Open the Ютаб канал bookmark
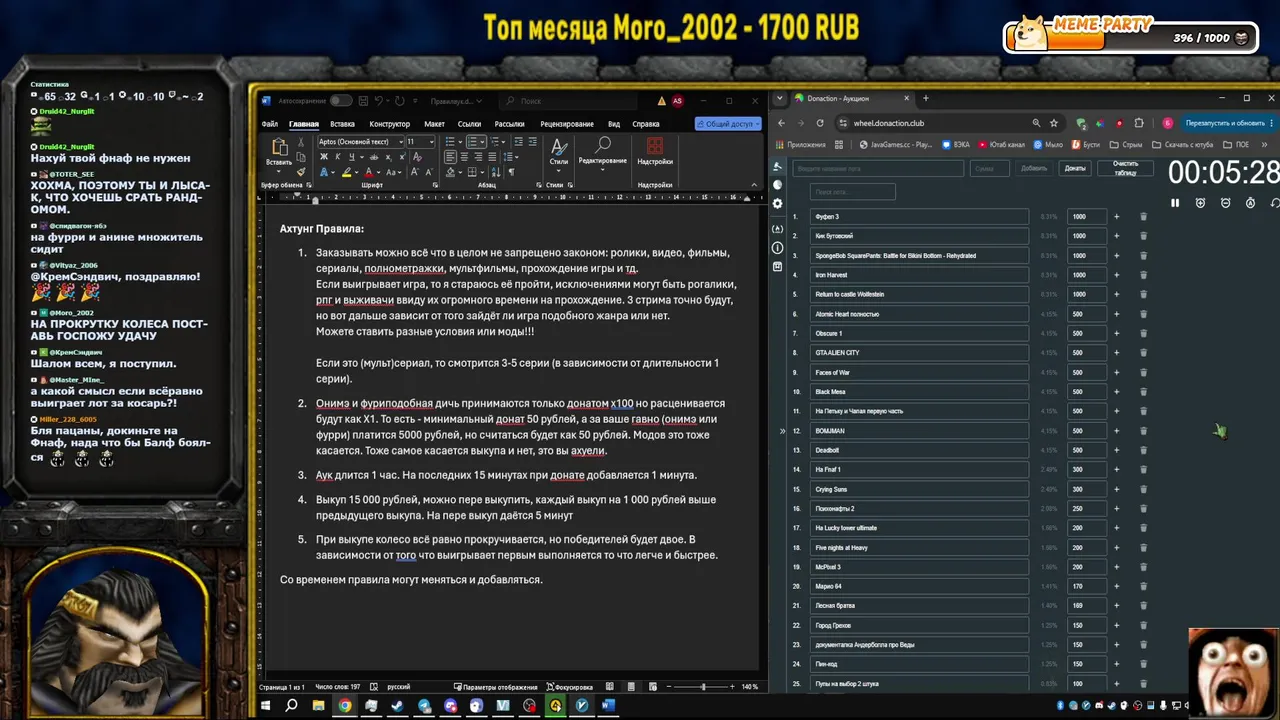This screenshot has height=720, width=1280. 1002,145
